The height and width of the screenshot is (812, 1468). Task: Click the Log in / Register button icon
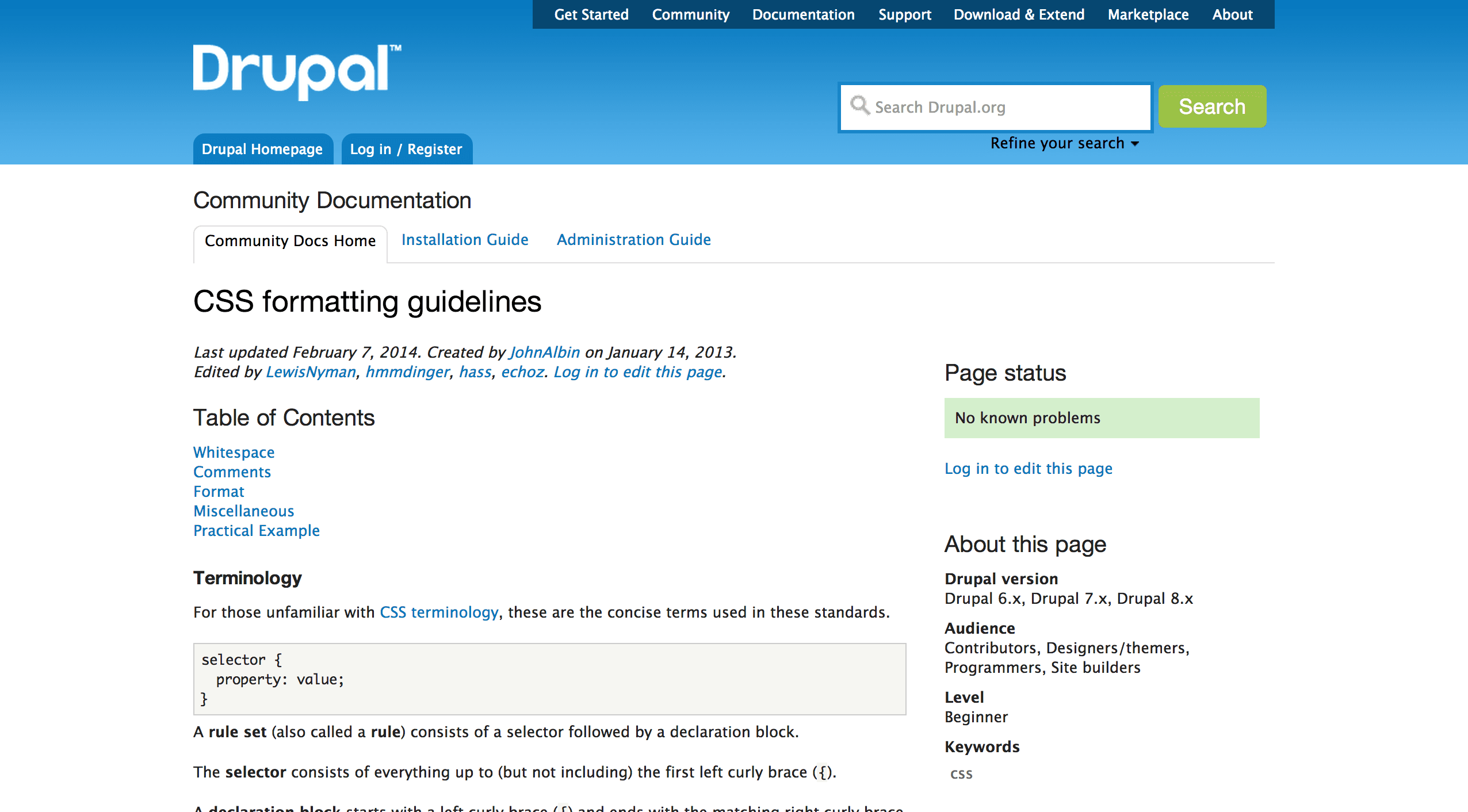[x=406, y=149]
